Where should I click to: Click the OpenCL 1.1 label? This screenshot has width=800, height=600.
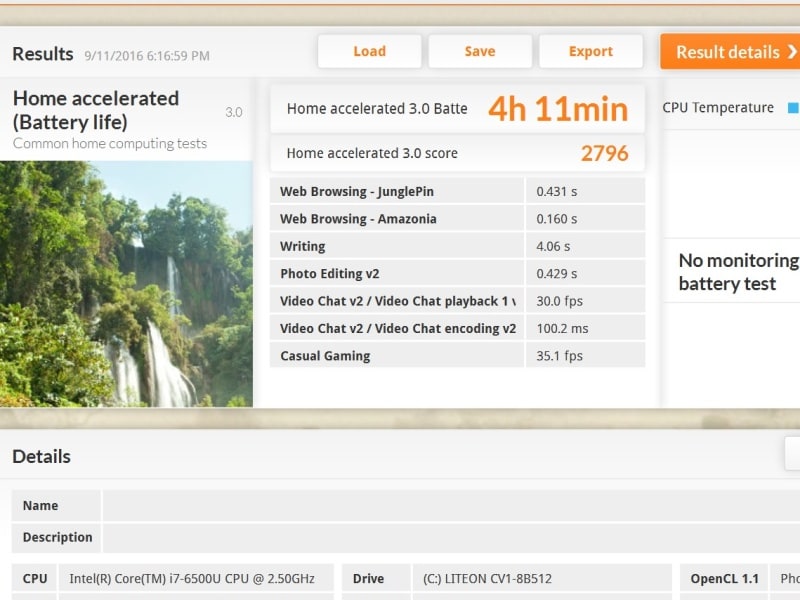pos(724,579)
